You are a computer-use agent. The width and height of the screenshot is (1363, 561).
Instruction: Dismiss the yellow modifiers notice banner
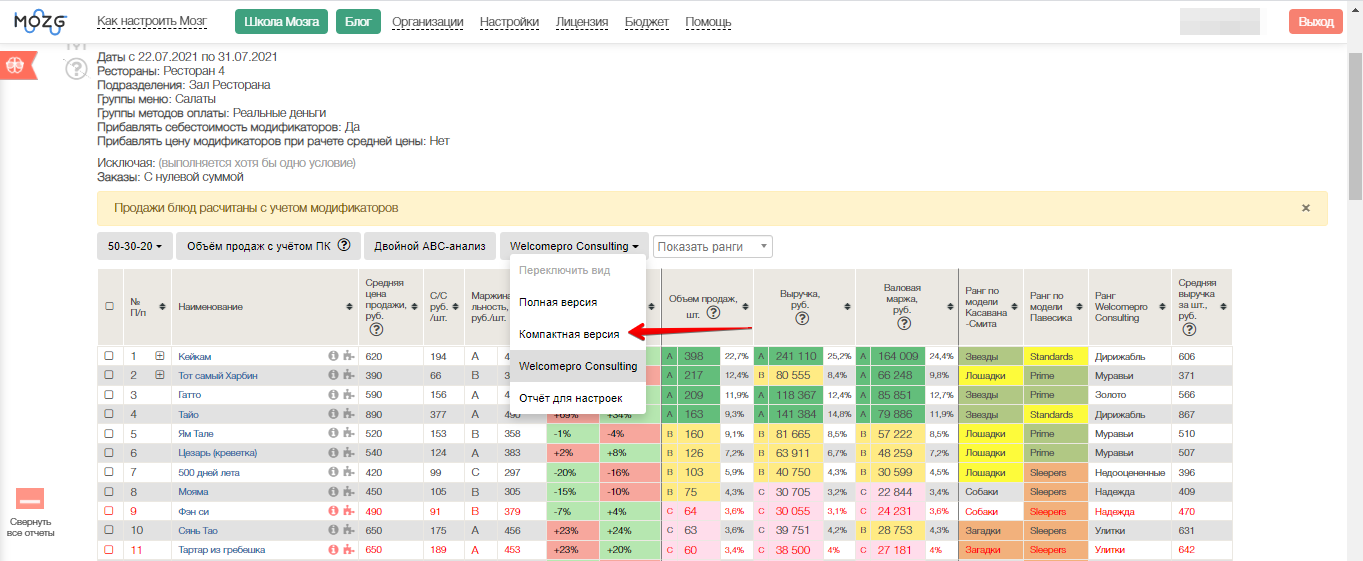click(x=1305, y=208)
